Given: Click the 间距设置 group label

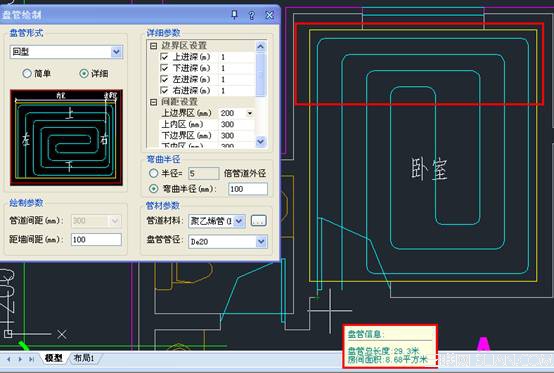Looking at the screenshot, I should tap(179, 102).
